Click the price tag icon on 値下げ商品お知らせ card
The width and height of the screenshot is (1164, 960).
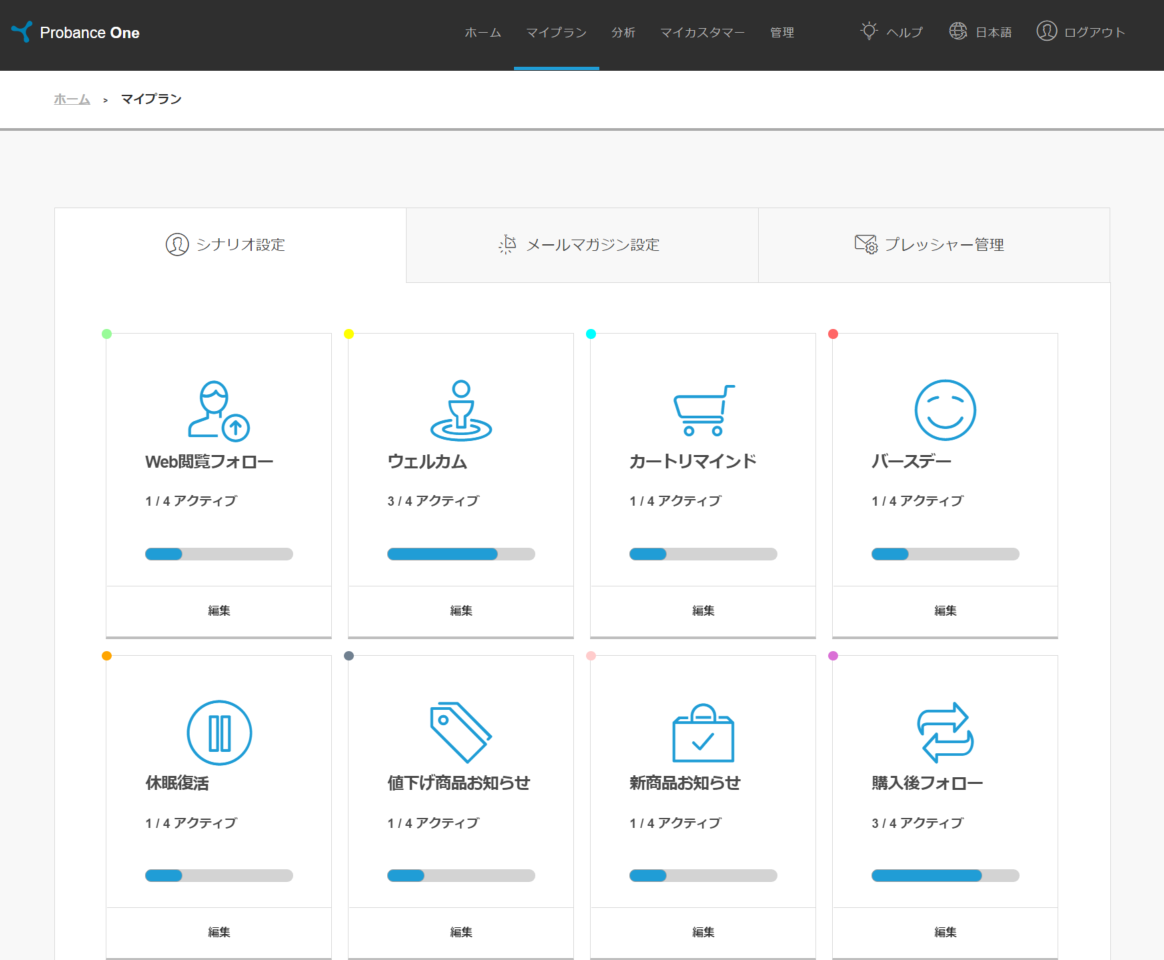[x=461, y=730]
